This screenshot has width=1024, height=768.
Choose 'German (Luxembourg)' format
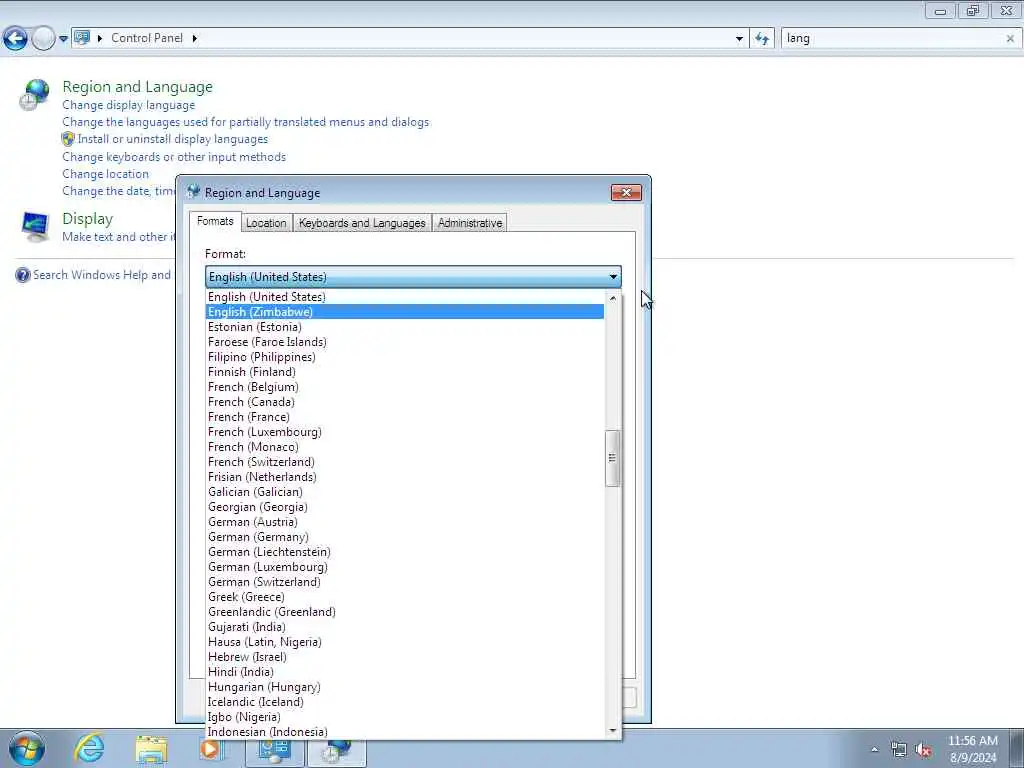tap(405, 568)
